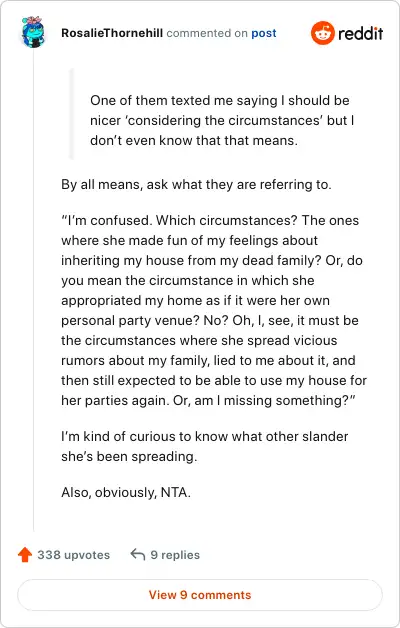The image size is (400, 628).
Task: Click the paragraph starting 'I'm confused'
Action: [x=214, y=310]
